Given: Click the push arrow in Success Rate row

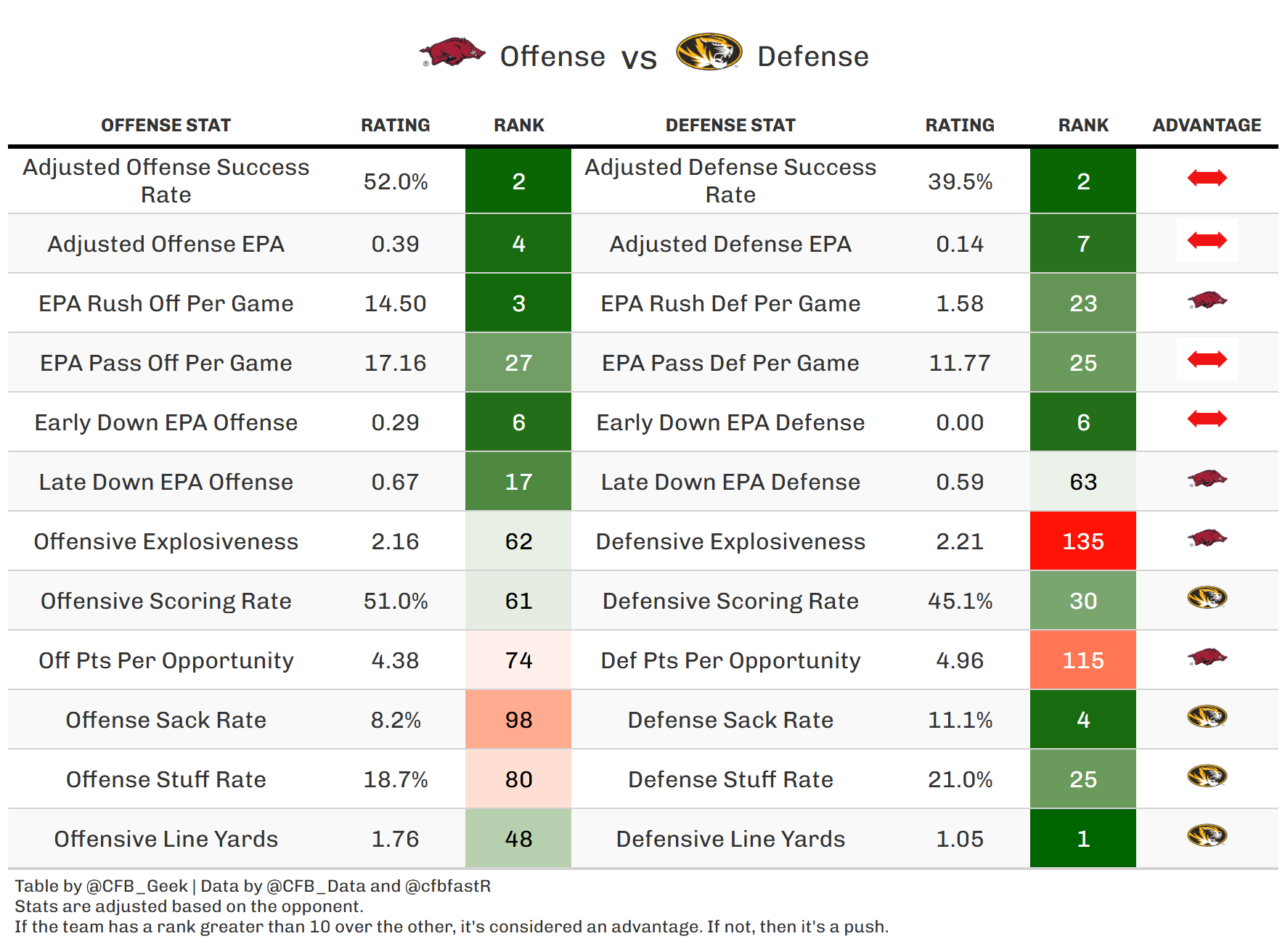Looking at the screenshot, I should [x=1207, y=178].
